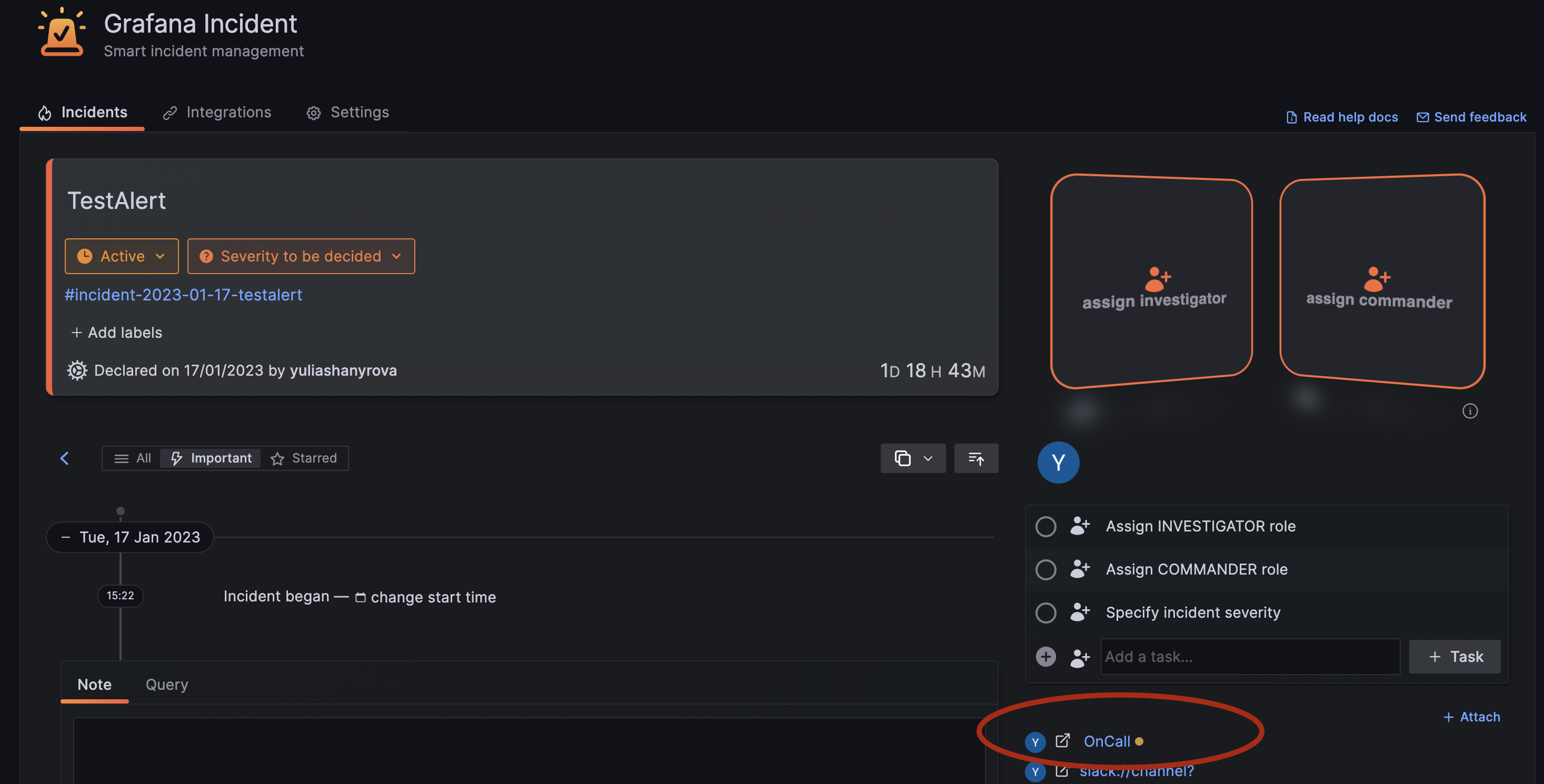Open the copy options chevron dropdown
Viewport: 1544px width, 784px height.
pyautogui.click(x=928, y=458)
